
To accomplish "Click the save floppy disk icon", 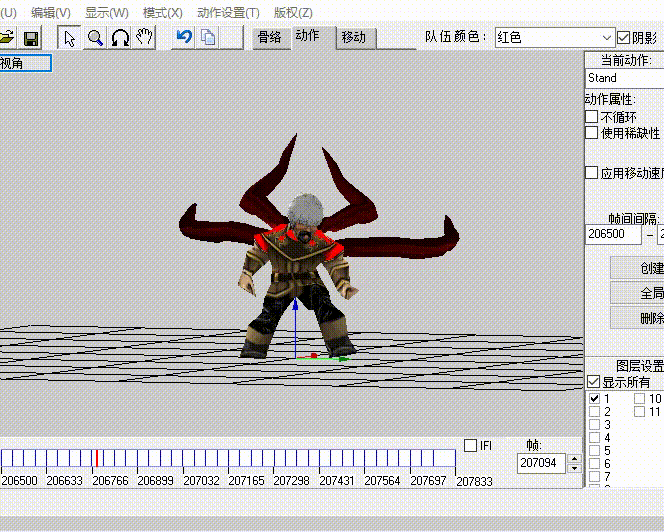I will click(31, 38).
